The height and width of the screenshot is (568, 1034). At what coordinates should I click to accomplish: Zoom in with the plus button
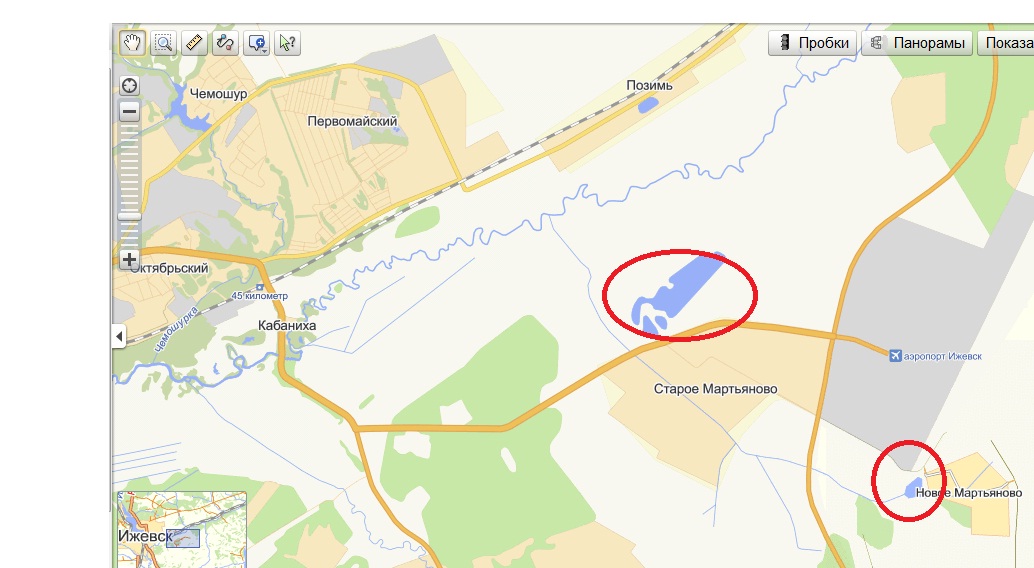129,259
